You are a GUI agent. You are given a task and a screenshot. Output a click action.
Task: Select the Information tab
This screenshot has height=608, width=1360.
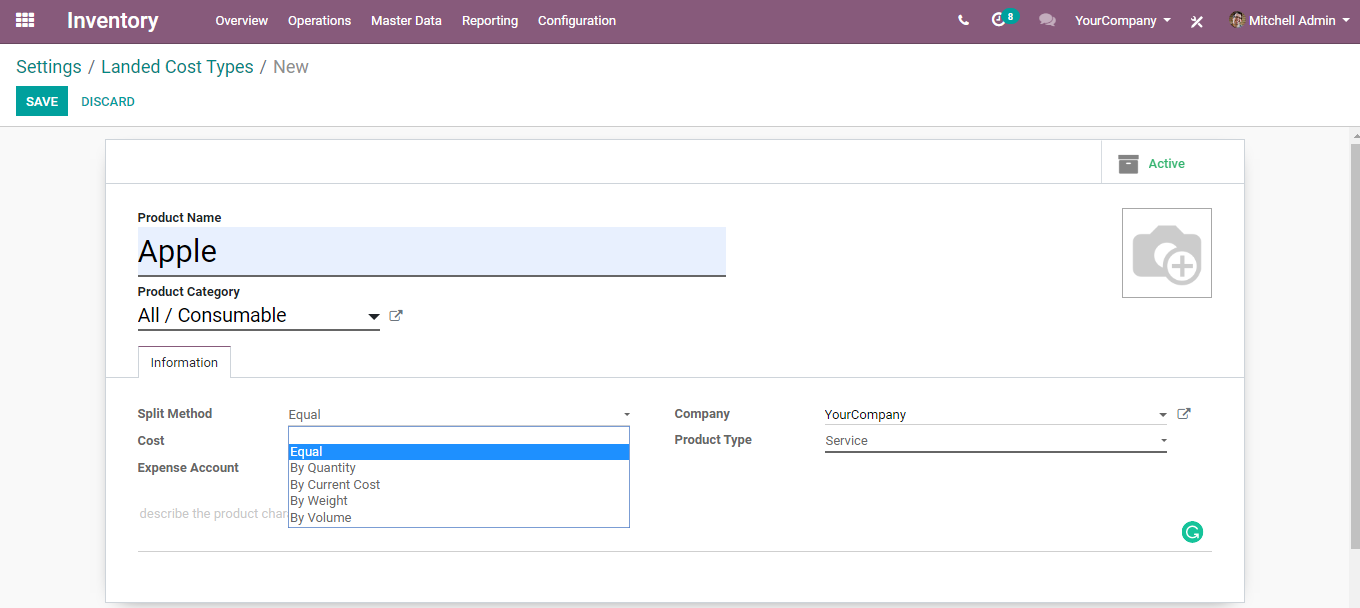pos(184,362)
